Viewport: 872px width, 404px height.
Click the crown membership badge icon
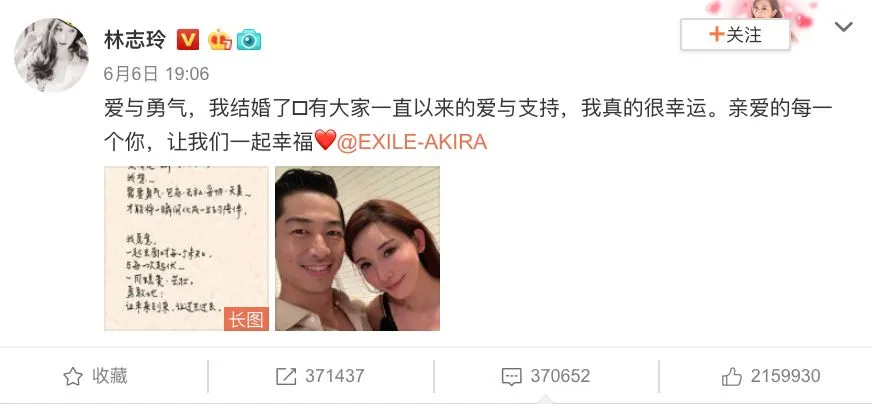220,40
